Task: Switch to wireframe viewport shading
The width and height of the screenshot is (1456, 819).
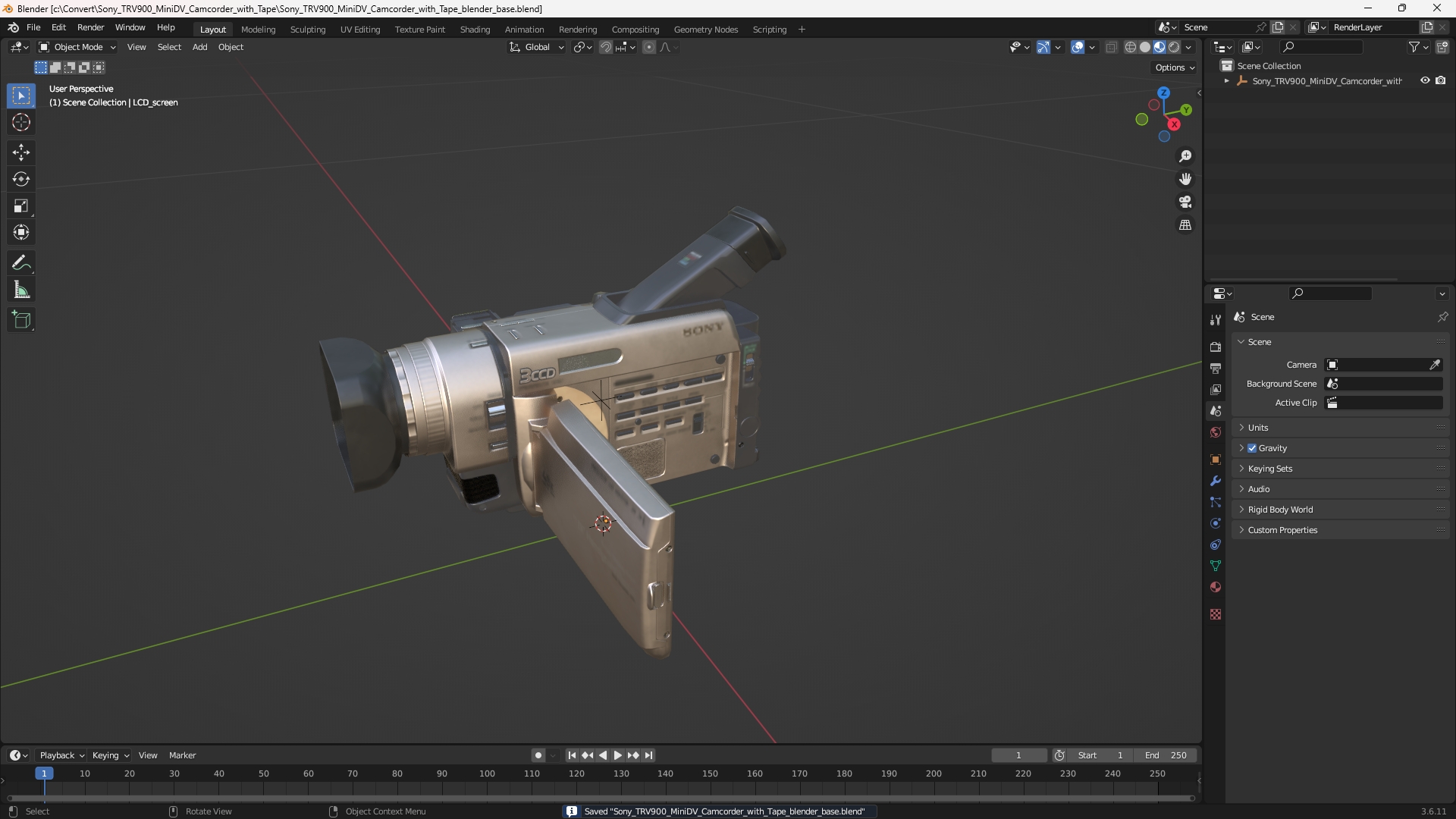Action: click(1131, 47)
